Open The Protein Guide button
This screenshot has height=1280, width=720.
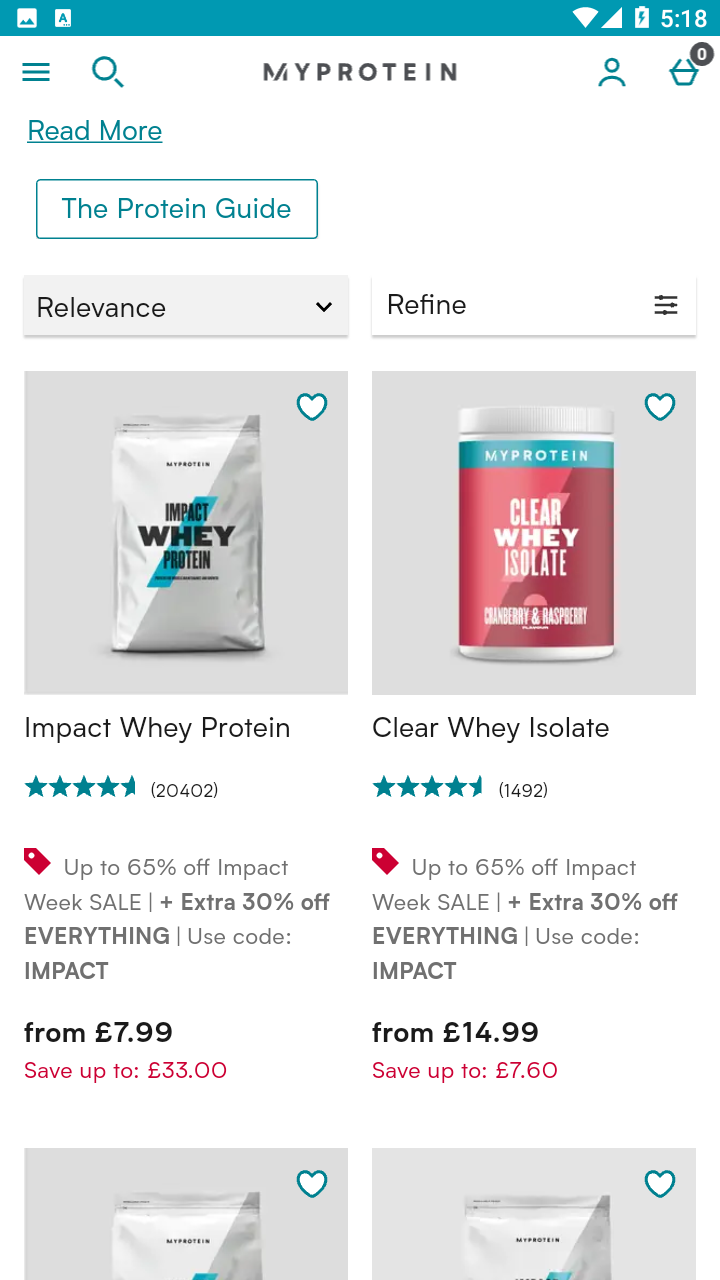[177, 209]
